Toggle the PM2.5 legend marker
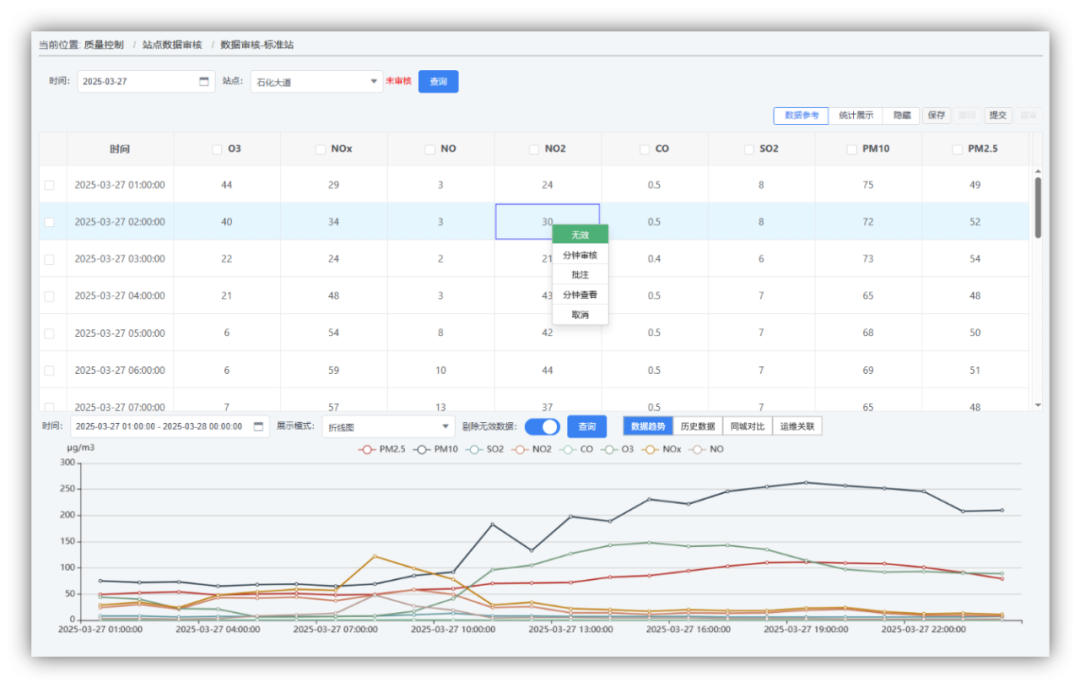 click(x=366, y=449)
